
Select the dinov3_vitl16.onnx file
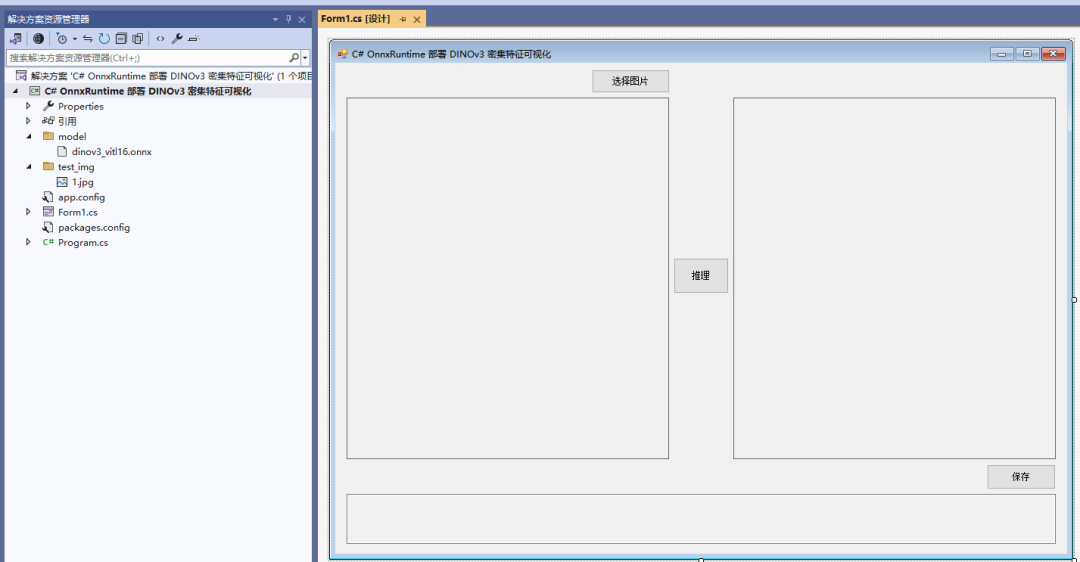[112, 152]
